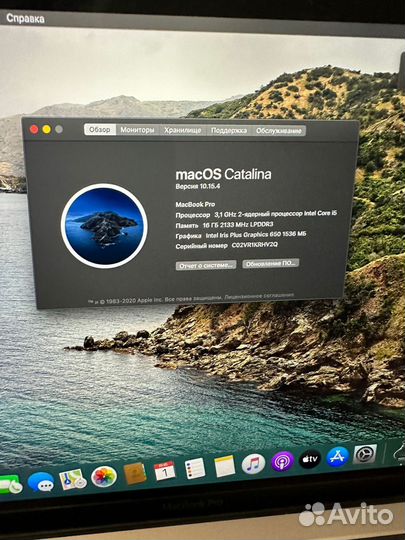Open the Photos app in the Dock

(x=104, y=477)
